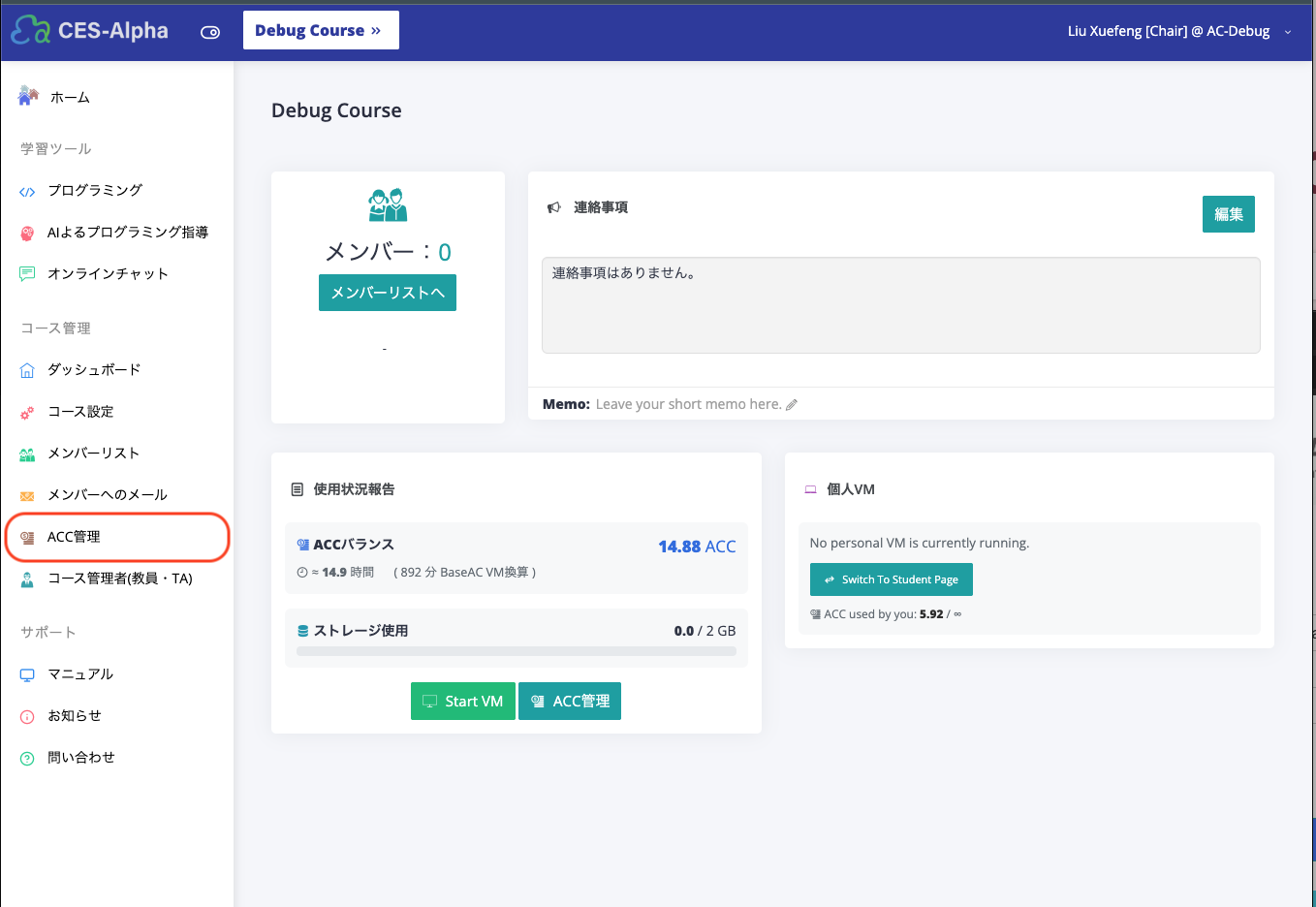Toggle the sidebar collapse switch
The image size is (1316, 907).
pyautogui.click(x=210, y=32)
